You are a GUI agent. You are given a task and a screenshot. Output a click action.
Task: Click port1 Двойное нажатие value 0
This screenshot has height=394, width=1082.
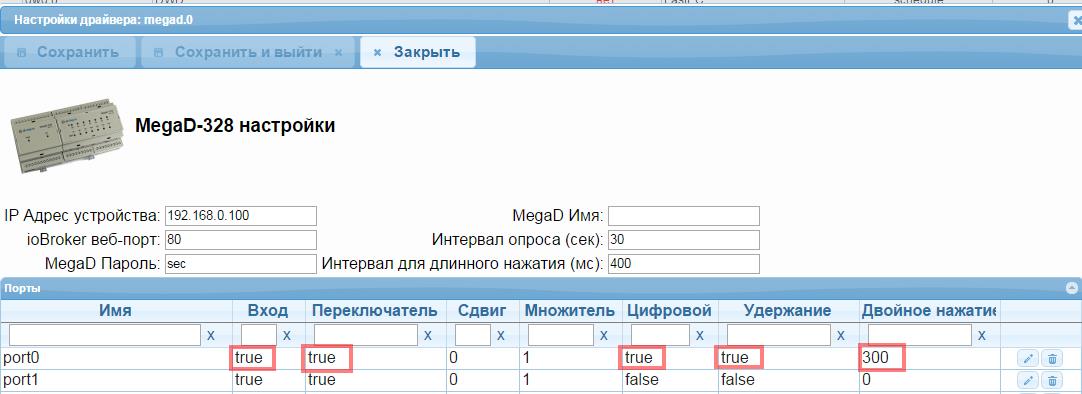[867, 380]
